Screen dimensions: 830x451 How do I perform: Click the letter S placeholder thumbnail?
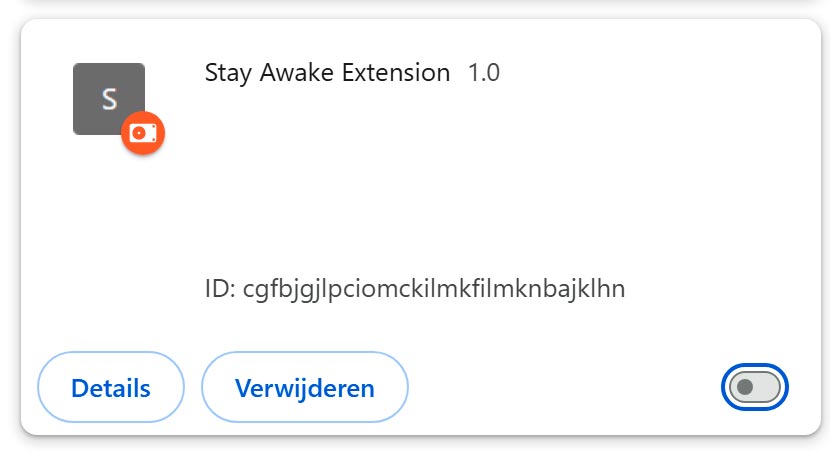[x=105, y=95]
